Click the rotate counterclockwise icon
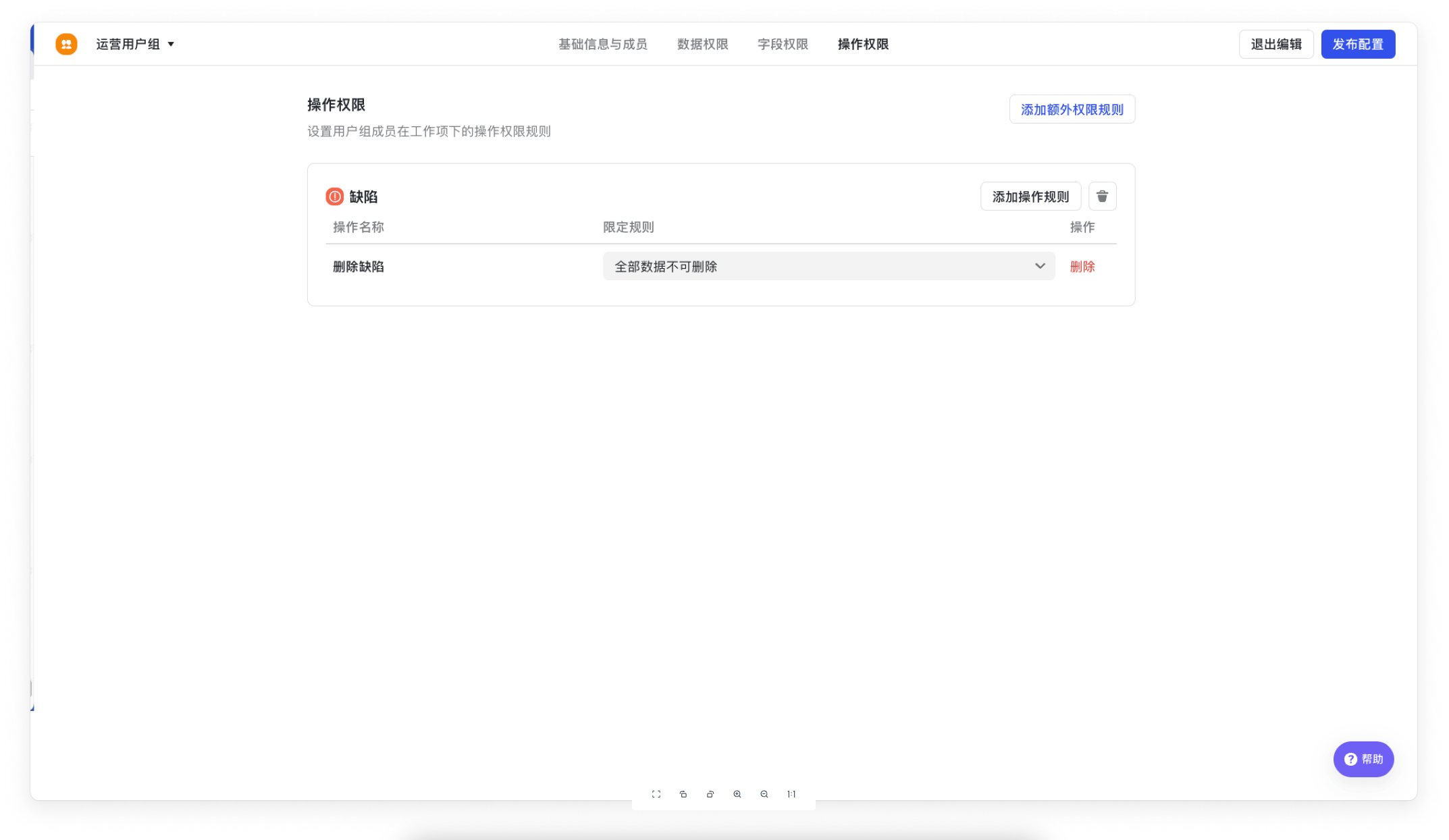The image size is (1449, 840). tap(683, 794)
